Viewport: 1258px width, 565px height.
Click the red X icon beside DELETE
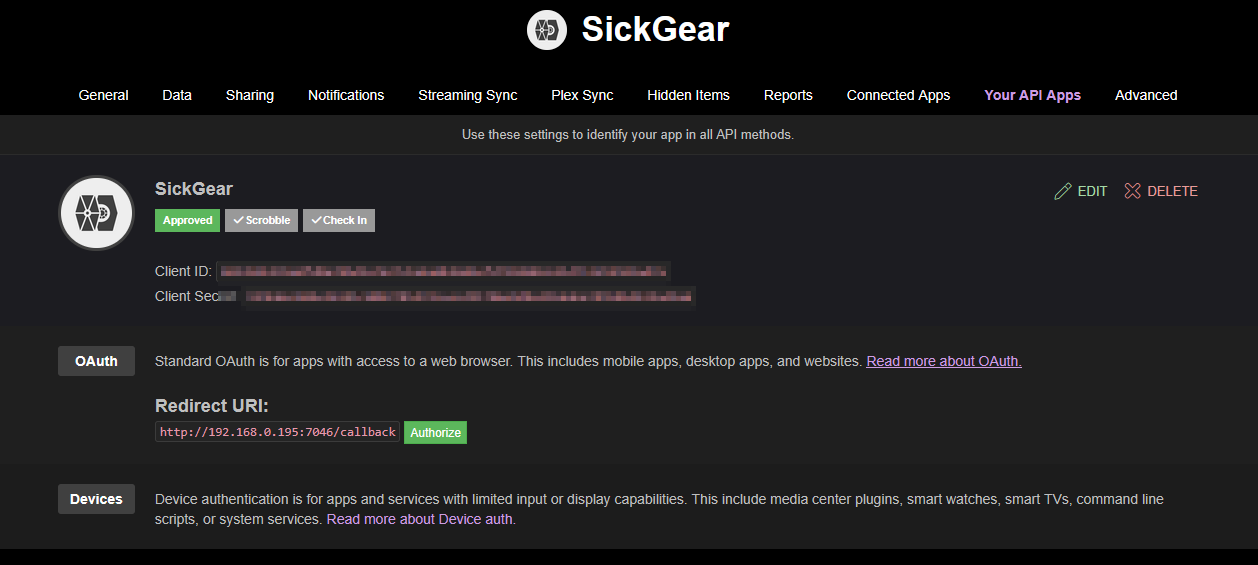[1132, 191]
